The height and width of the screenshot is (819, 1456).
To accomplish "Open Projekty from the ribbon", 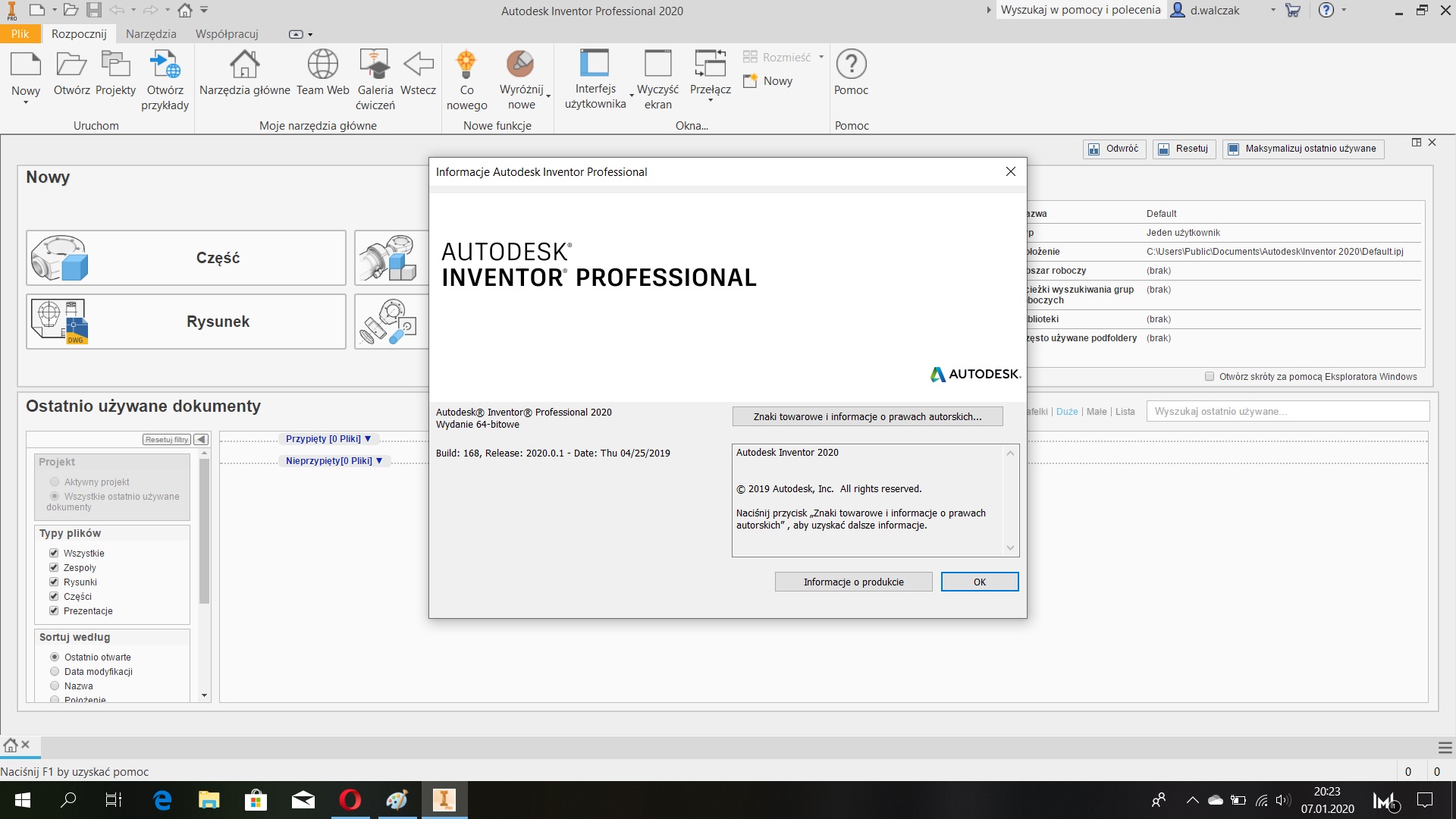I will click(115, 64).
